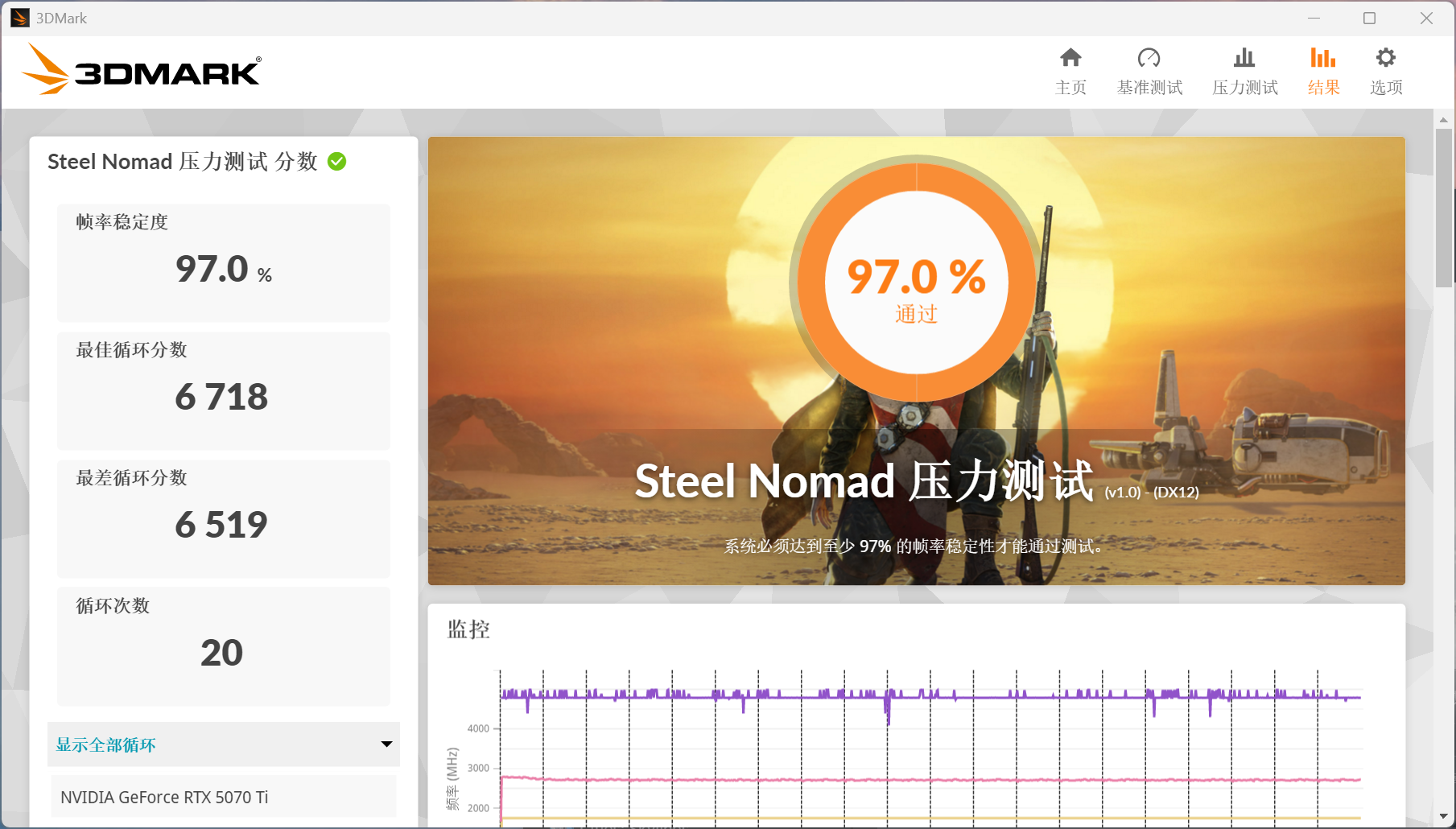Select the 结果 tab label

[1323, 88]
